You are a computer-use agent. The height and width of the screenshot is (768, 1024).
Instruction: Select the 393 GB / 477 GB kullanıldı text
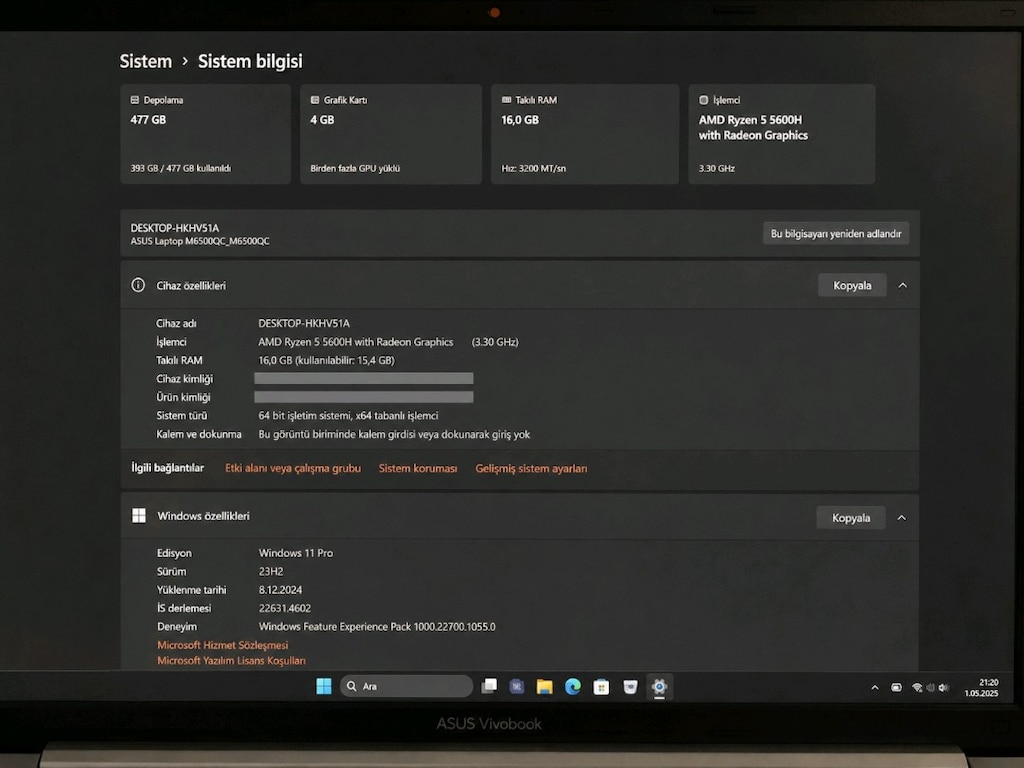coord(180,168)
